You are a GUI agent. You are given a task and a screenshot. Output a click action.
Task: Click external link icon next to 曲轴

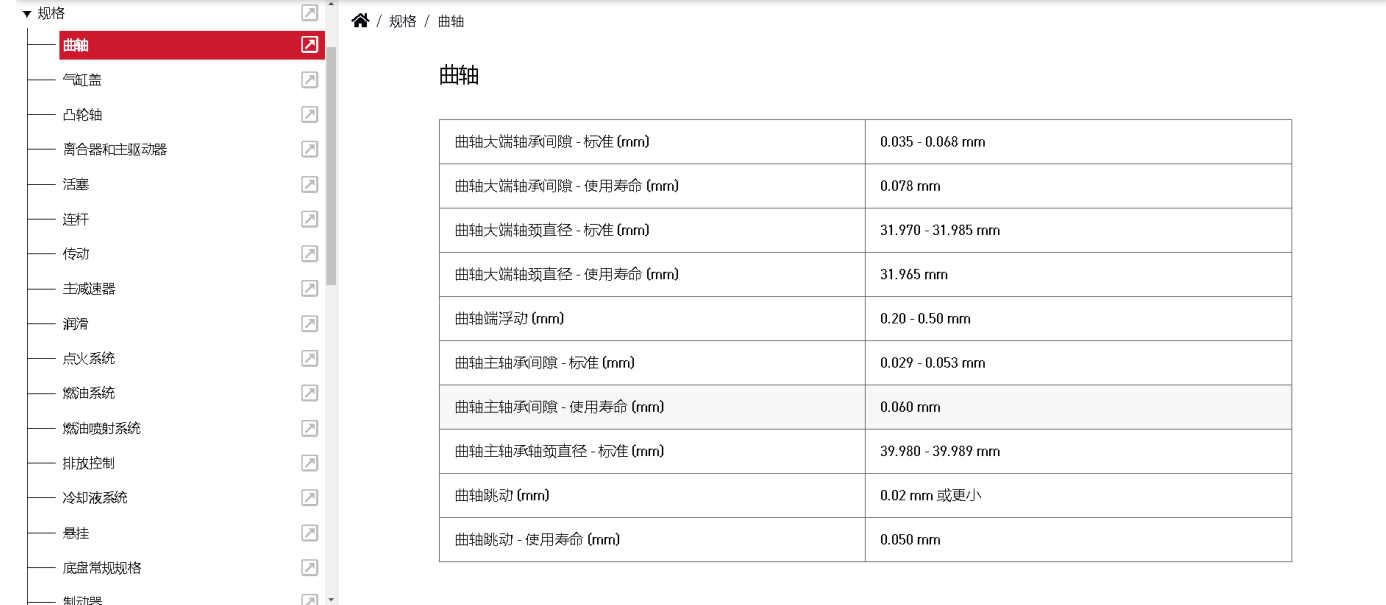(x=309, y=44)
